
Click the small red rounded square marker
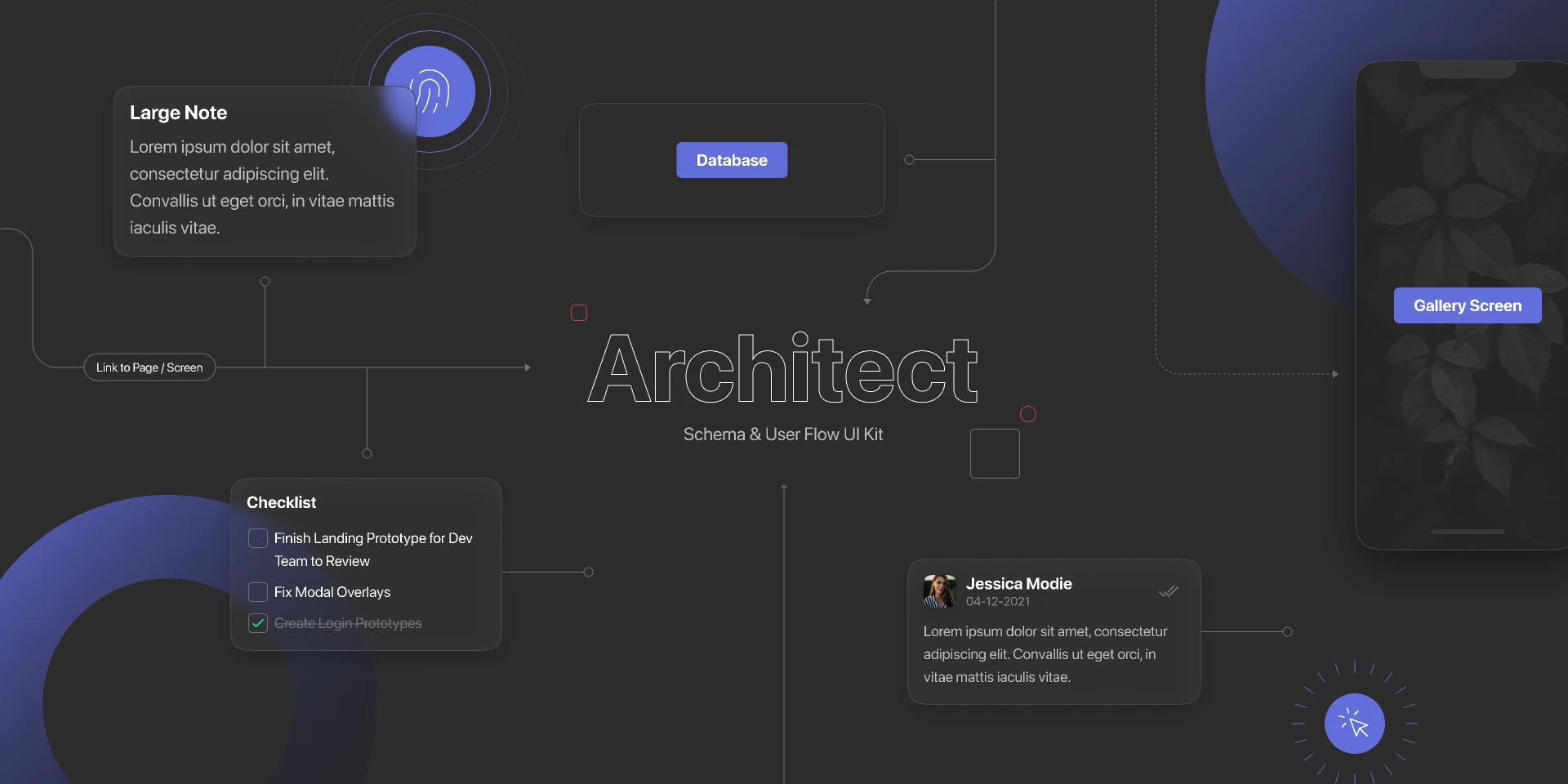click(x=579, y=313)
